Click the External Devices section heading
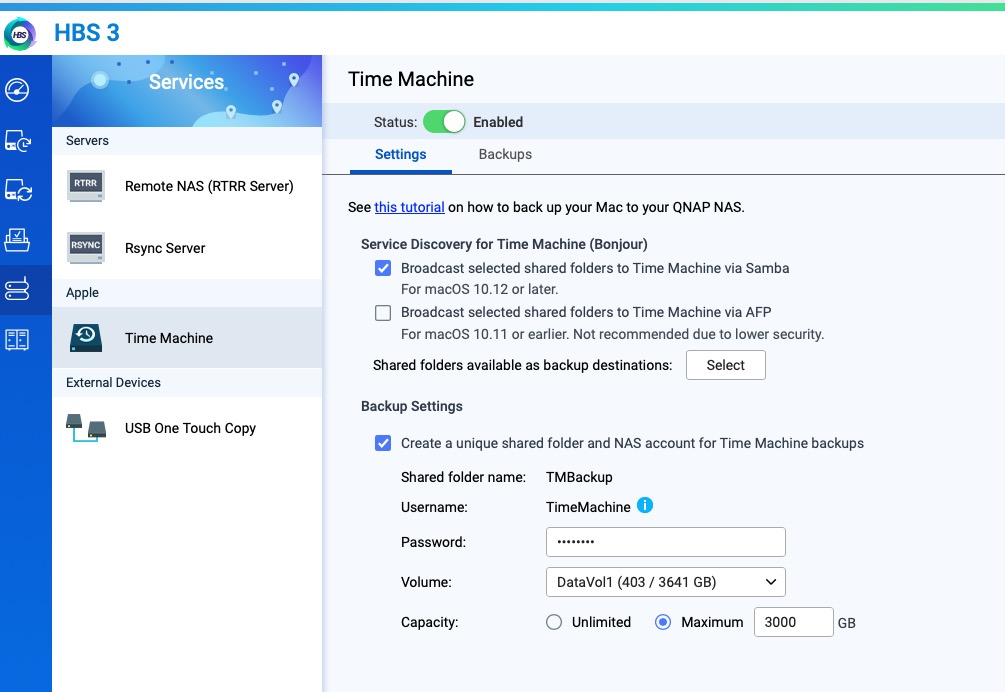 pyautogui.click(x=113, y=383)
